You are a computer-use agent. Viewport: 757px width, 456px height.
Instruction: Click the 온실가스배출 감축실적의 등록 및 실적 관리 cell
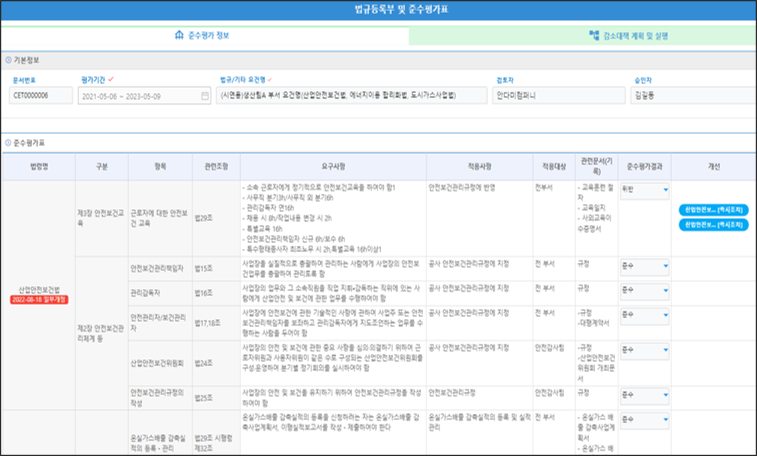pos(479,432)
